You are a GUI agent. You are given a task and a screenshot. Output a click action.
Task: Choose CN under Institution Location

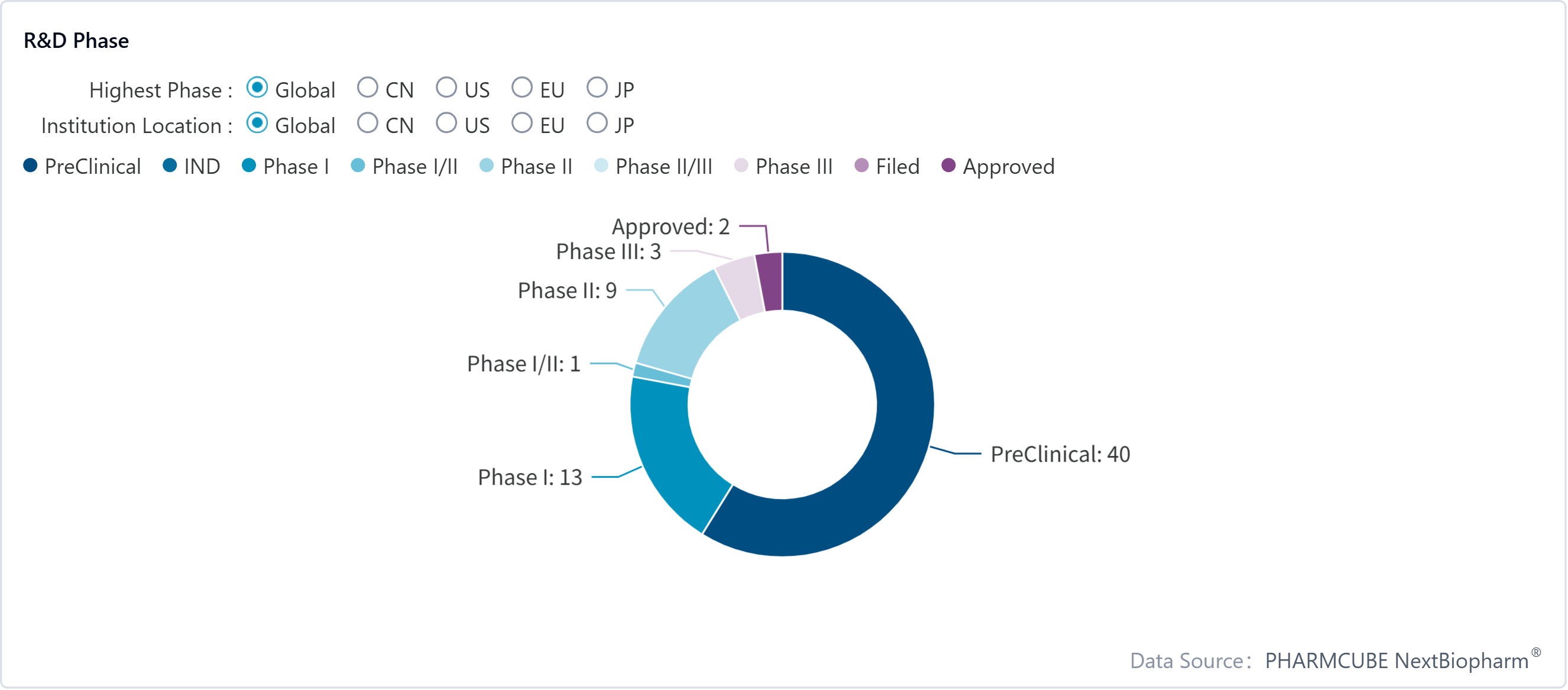(368, 124)
